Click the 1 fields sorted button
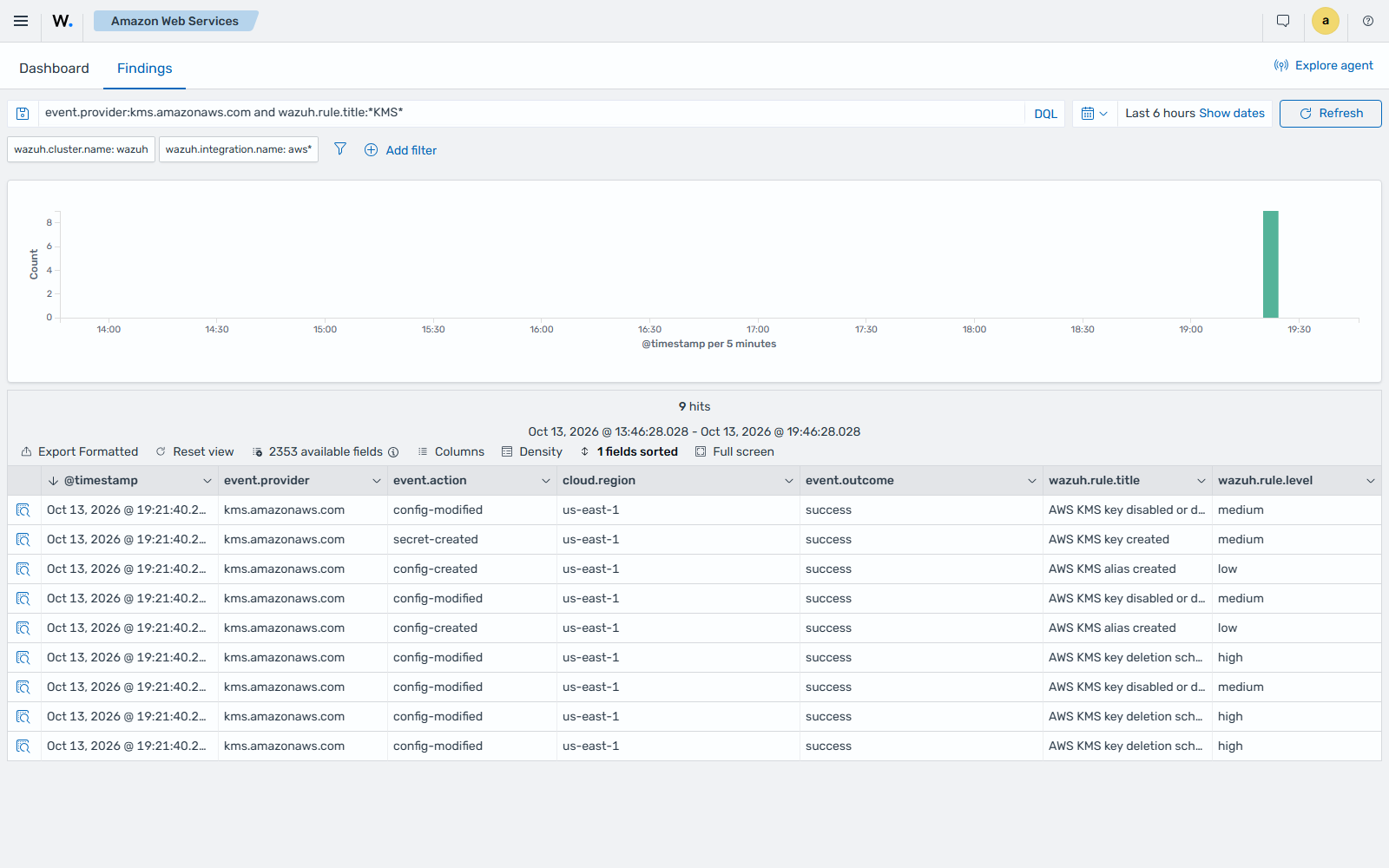This screenshot has width=1389, height=868. coord(629,452)
